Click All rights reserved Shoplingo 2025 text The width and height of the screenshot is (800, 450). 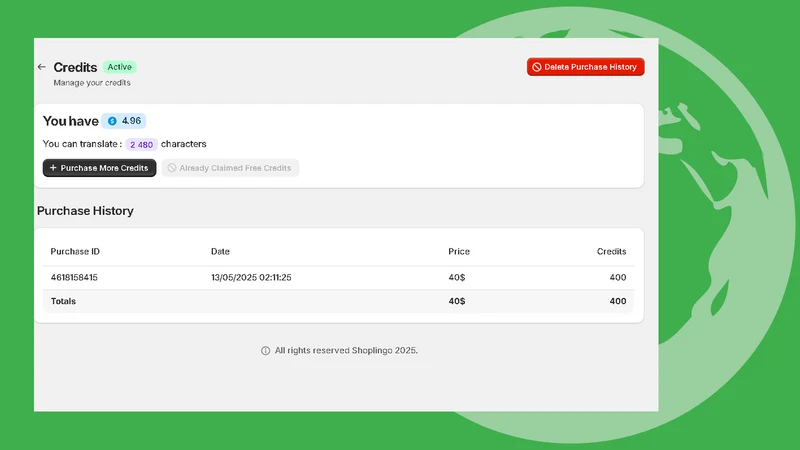pyautogui.click(x=346, y=351)
